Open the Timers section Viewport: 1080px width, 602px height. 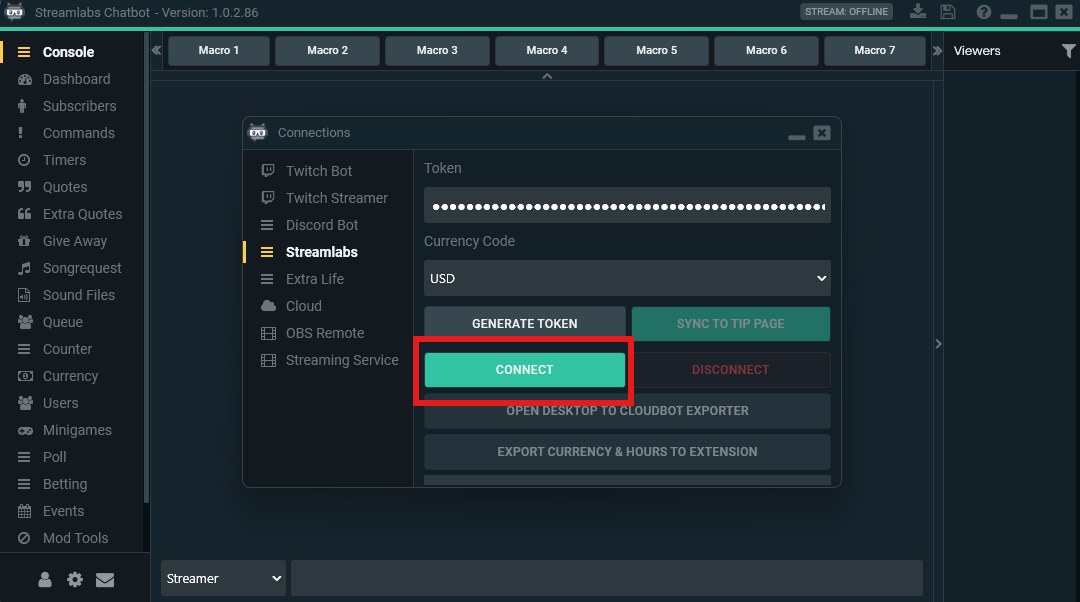coord(64,160)
